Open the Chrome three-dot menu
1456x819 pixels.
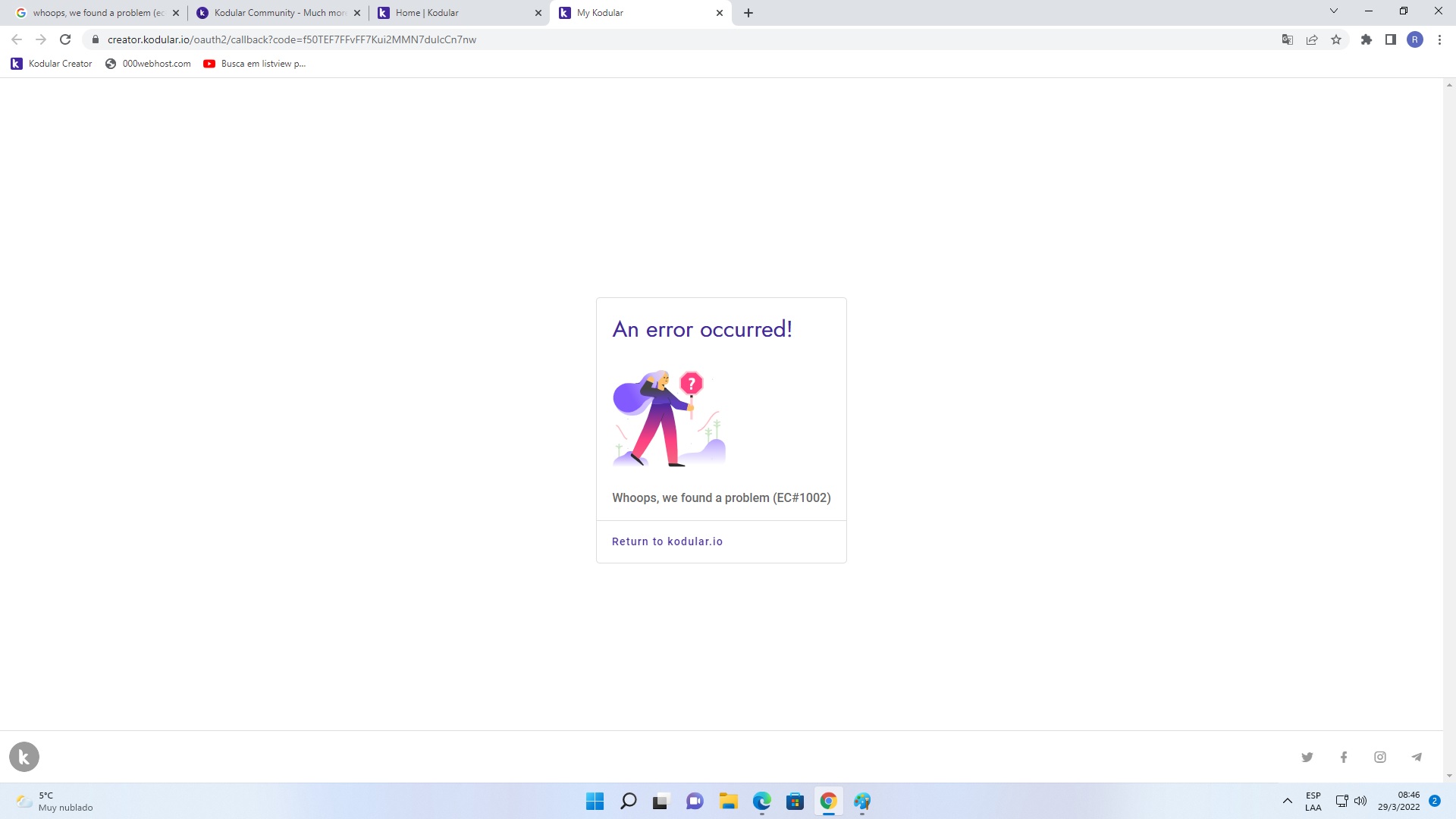(x=1439, y=39)
